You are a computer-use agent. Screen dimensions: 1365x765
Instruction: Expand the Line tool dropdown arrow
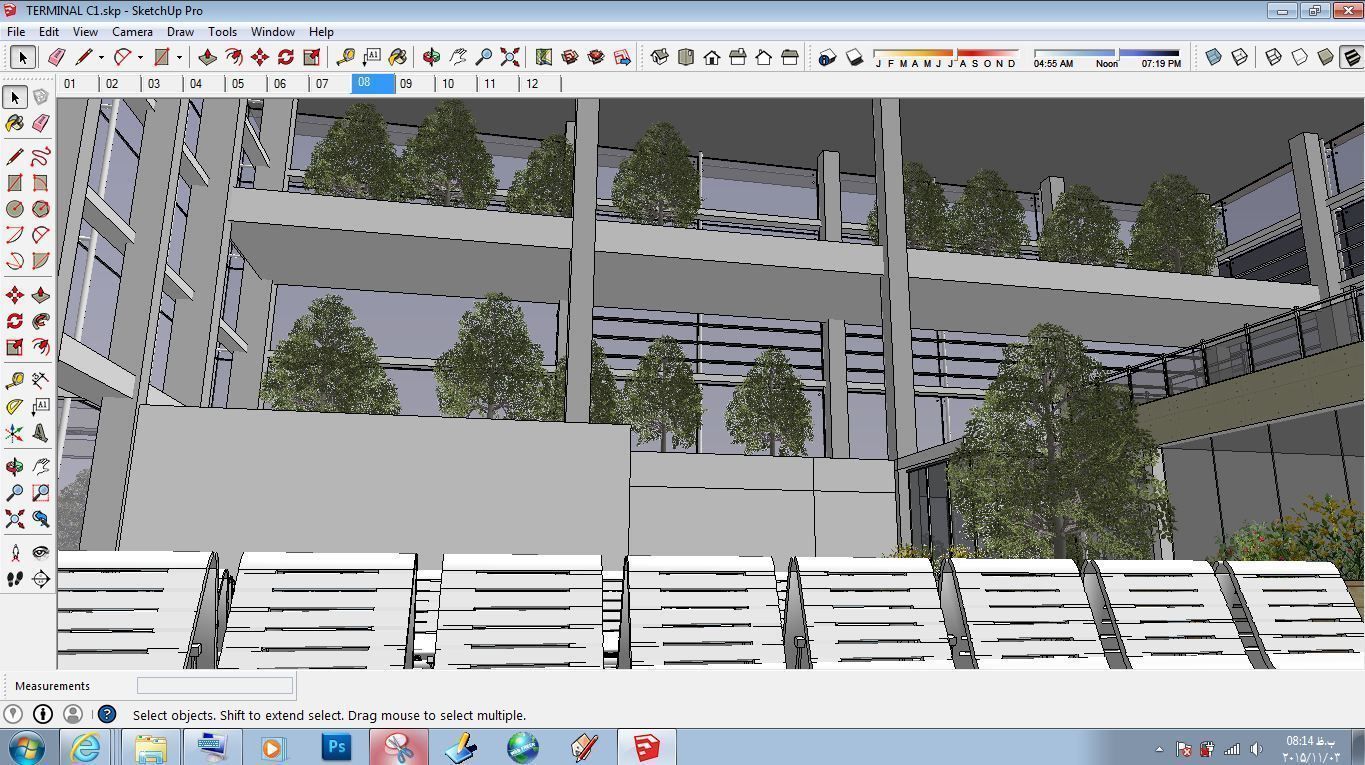coord(101,57)
